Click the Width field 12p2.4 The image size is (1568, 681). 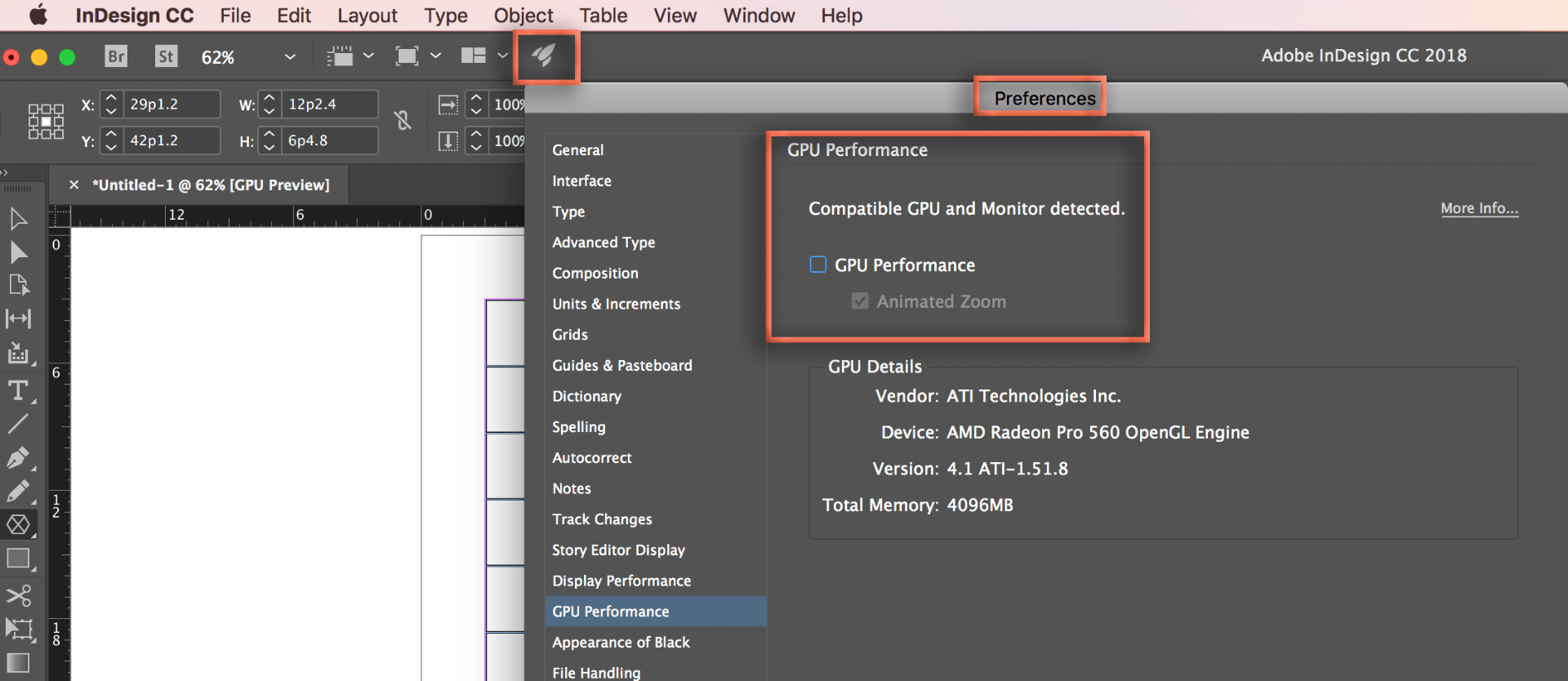(x=330, y=105)
